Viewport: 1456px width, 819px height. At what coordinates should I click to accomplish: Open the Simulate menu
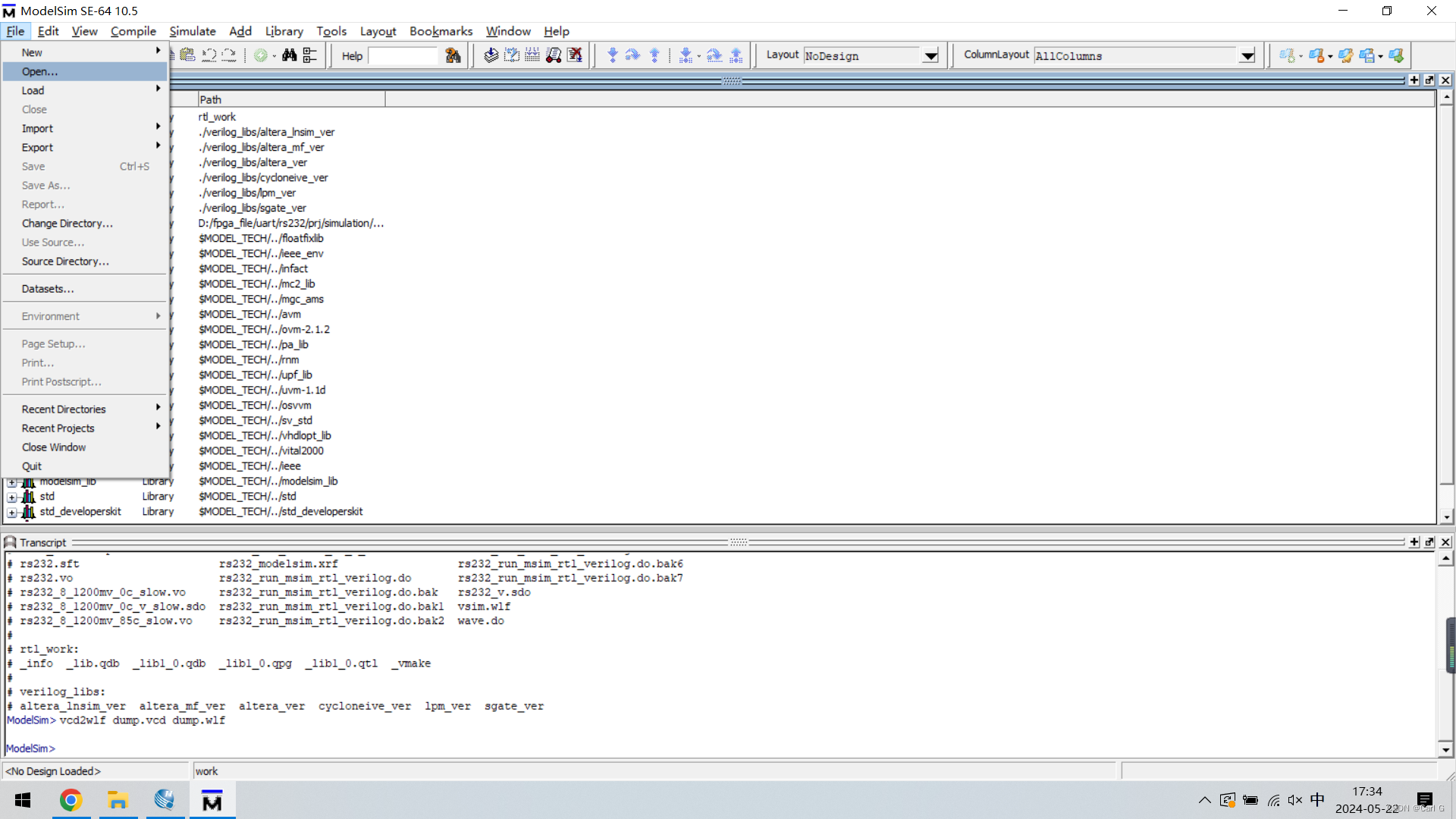coord(192,31)
